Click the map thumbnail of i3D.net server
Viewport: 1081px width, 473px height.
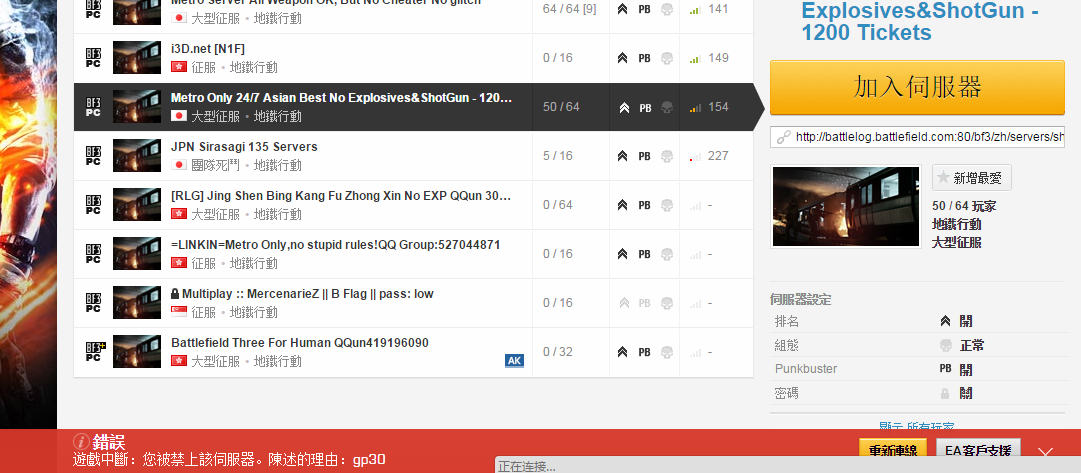pos(137,58)
